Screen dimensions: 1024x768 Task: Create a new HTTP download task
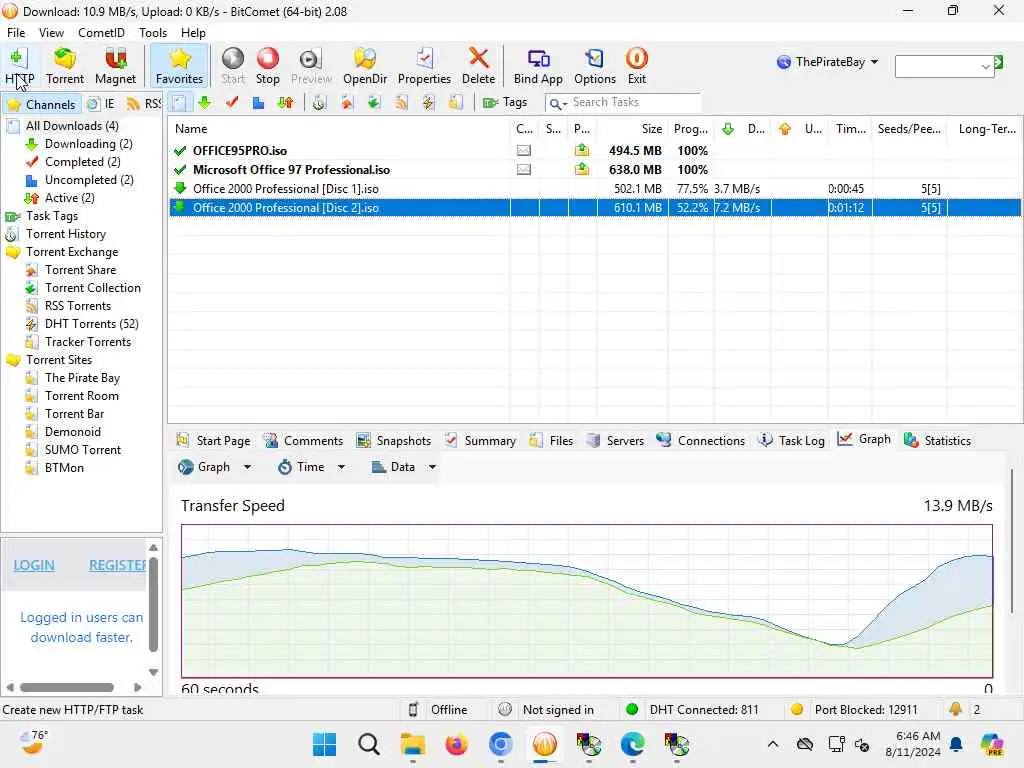point(19,66)
